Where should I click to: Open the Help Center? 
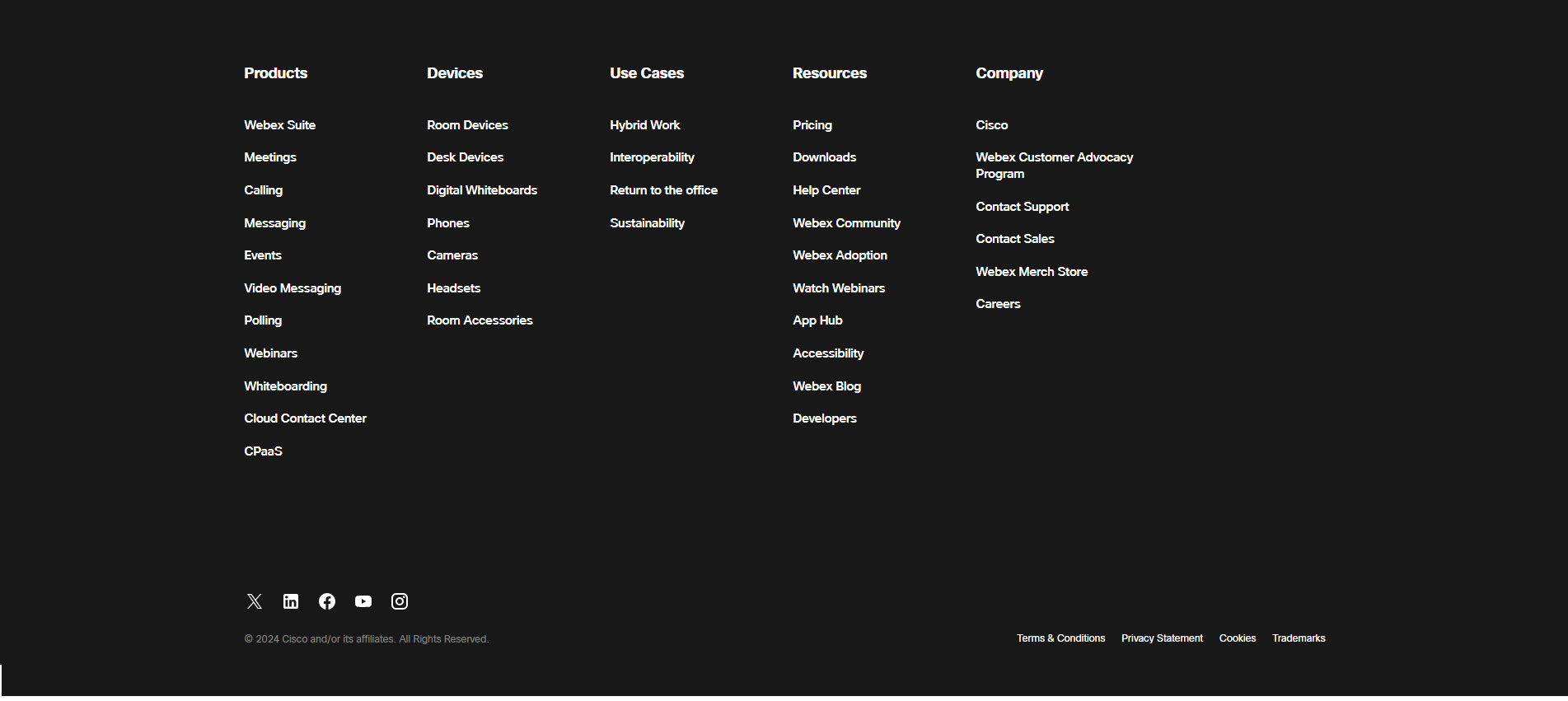pos(826,190)
